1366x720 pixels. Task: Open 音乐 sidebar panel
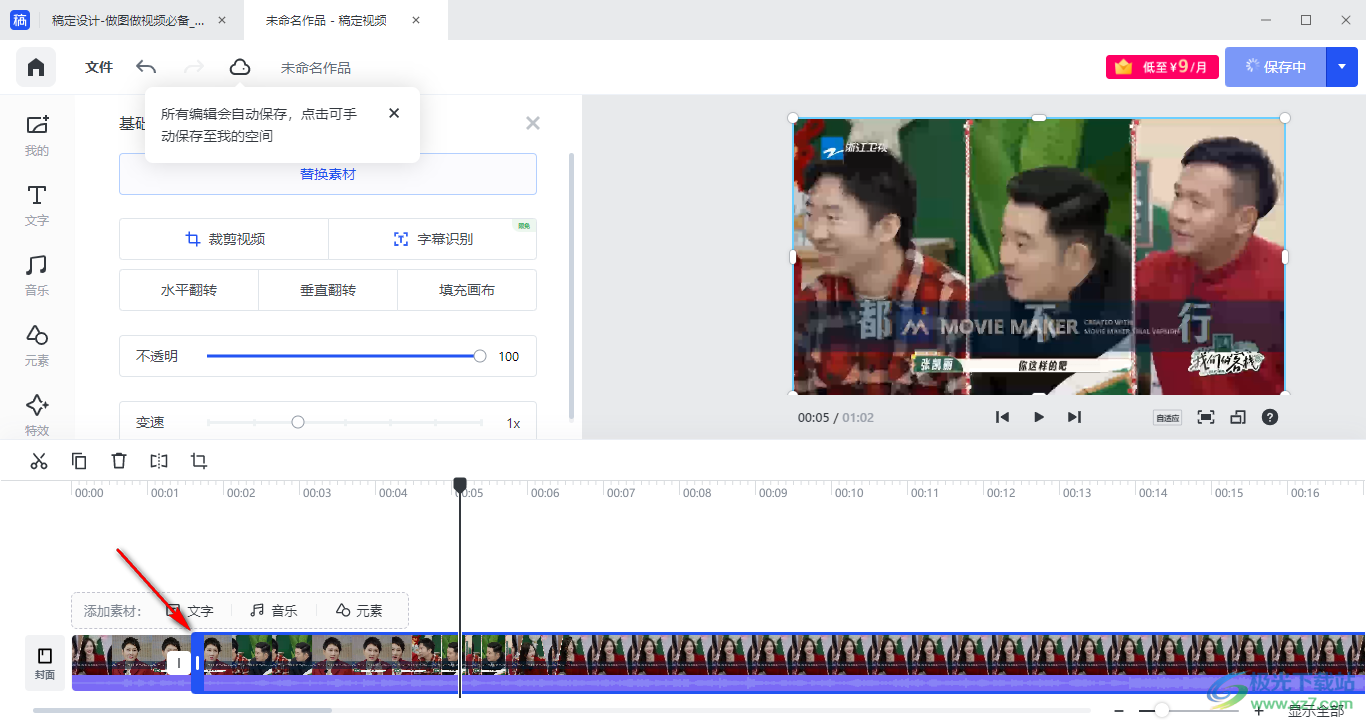pyautogui.click(x=37, y=276)
